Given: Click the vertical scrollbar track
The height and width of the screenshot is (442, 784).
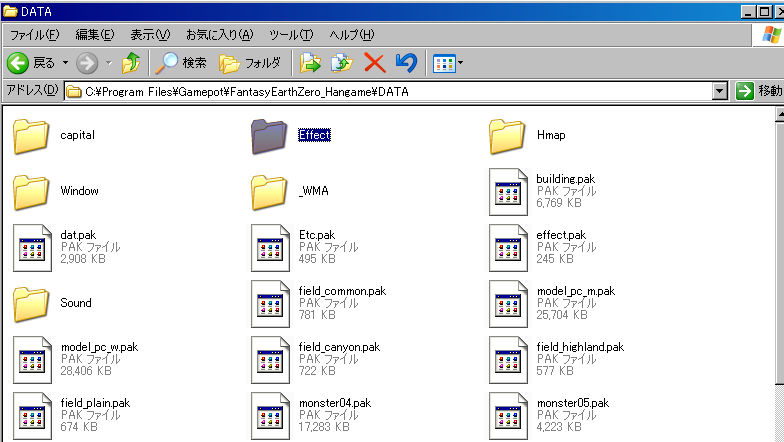Looking at the screenshot, I should tap(780, 413).
